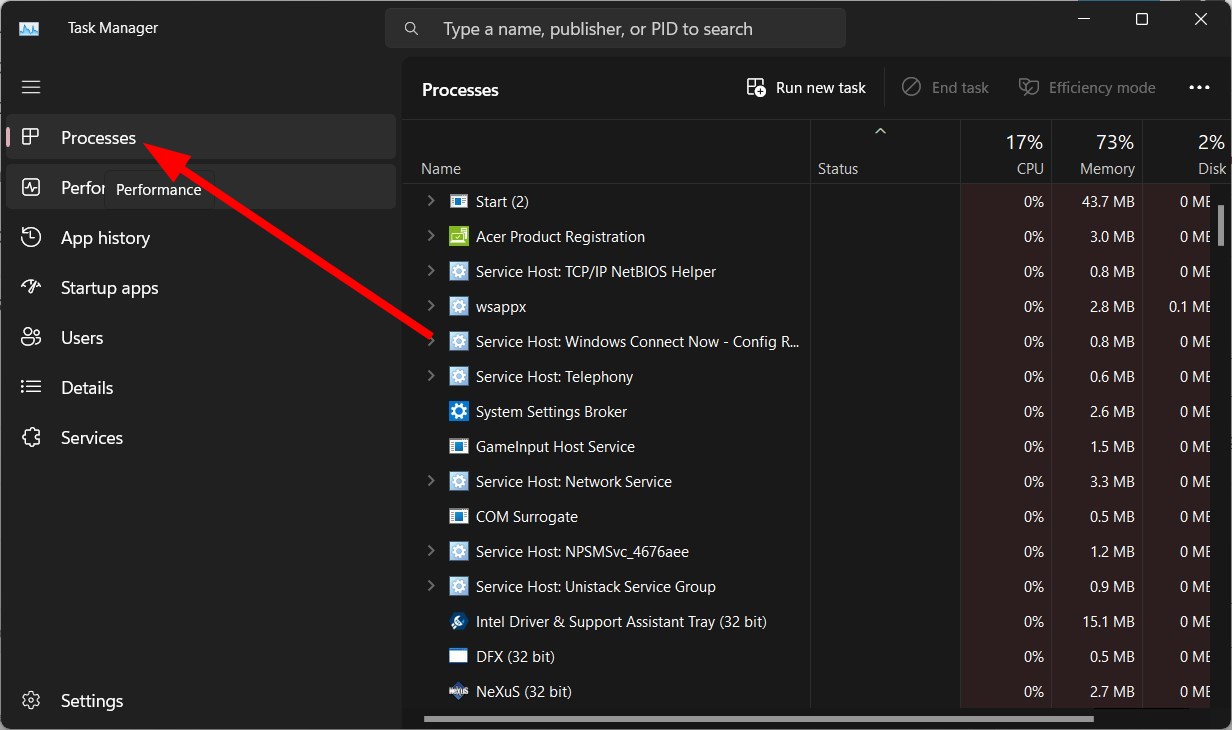Expand the Start (2) process group

431,201
